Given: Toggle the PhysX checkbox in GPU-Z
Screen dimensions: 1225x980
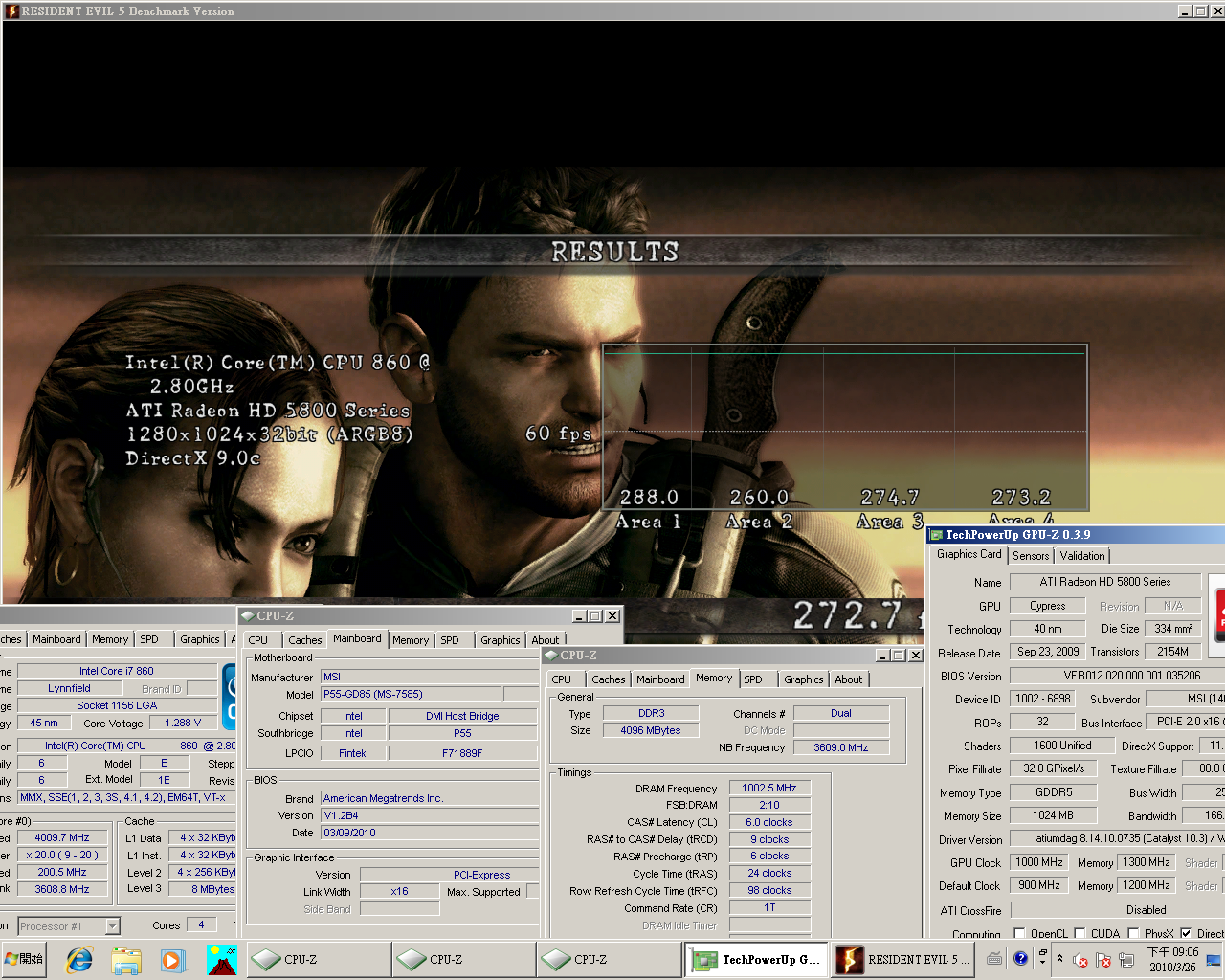Looking at the screenshot, I should (x=1133, y=933).
